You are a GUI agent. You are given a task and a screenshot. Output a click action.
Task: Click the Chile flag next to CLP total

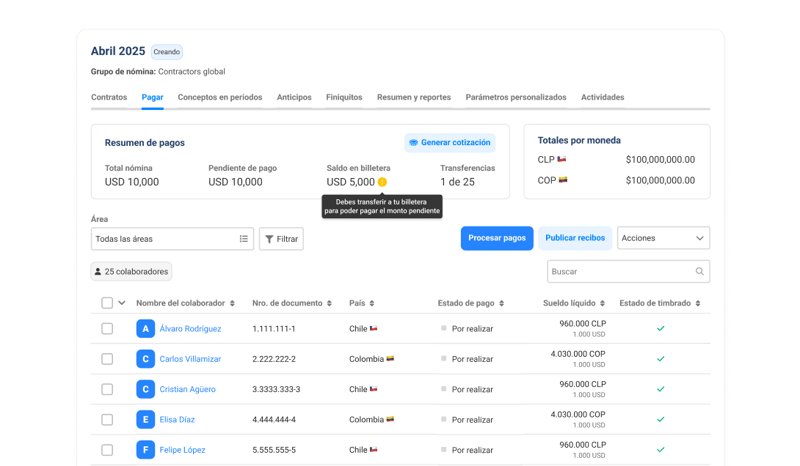click(x=562, y=159)
